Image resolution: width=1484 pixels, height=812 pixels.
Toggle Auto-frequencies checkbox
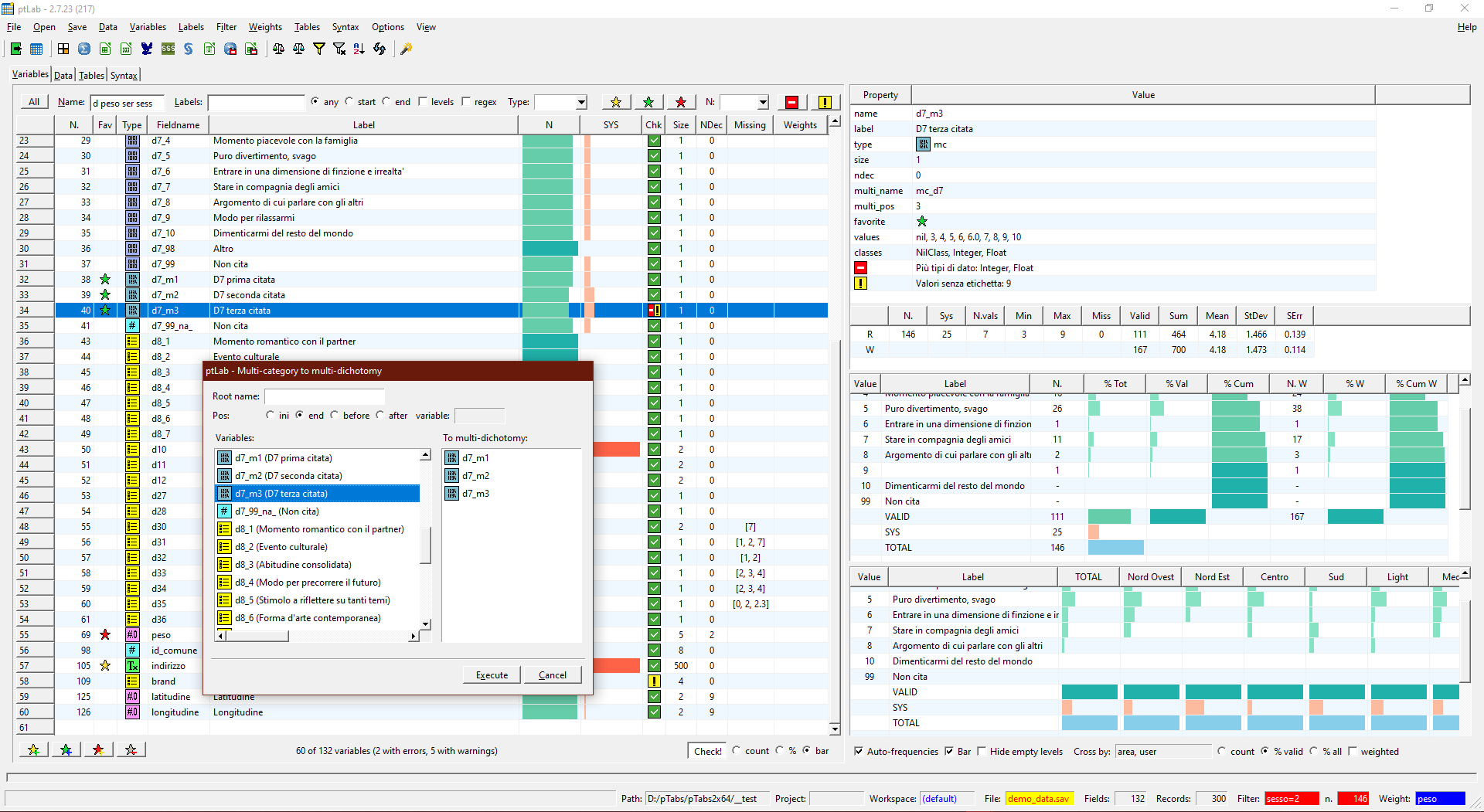pyautogui.click(x=859, y=751)
